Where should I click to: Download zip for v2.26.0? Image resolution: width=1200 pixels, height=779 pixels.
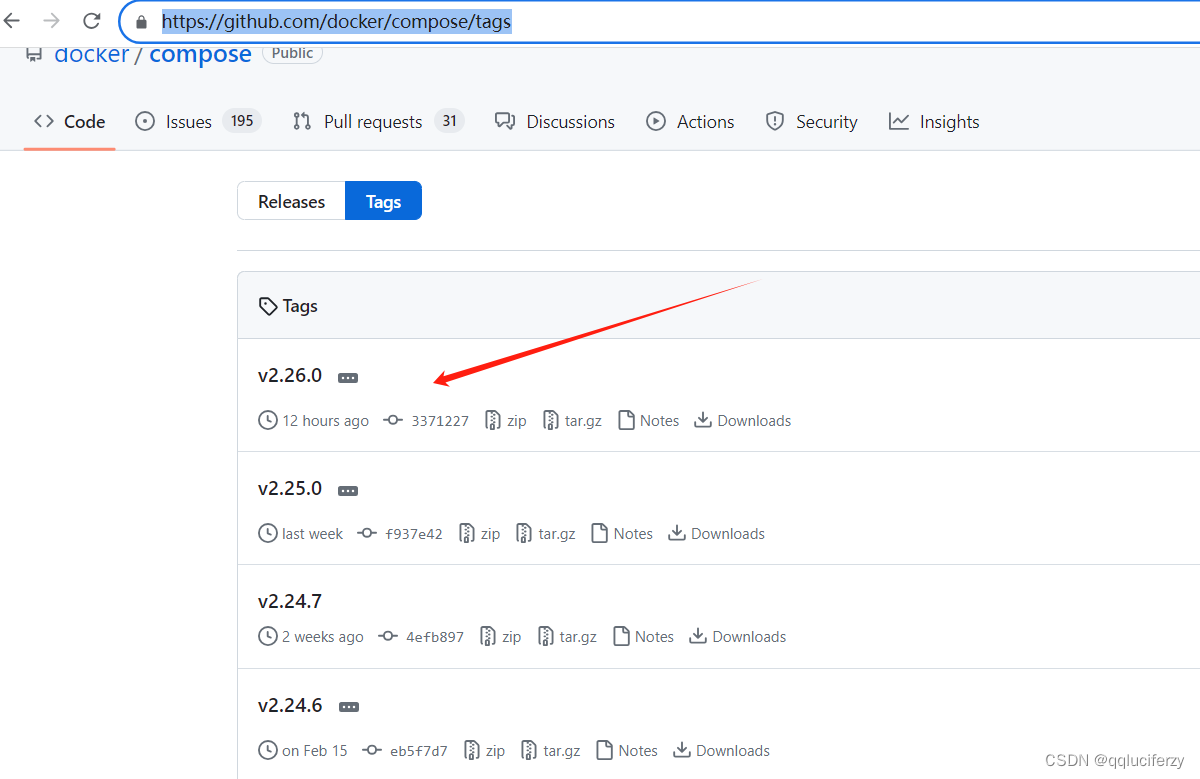(506, 421)
